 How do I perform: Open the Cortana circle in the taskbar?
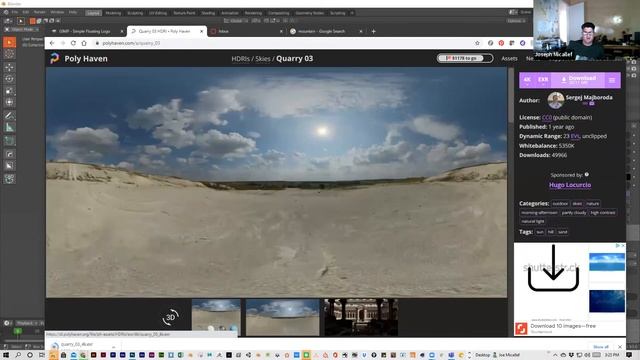(30, 355)
